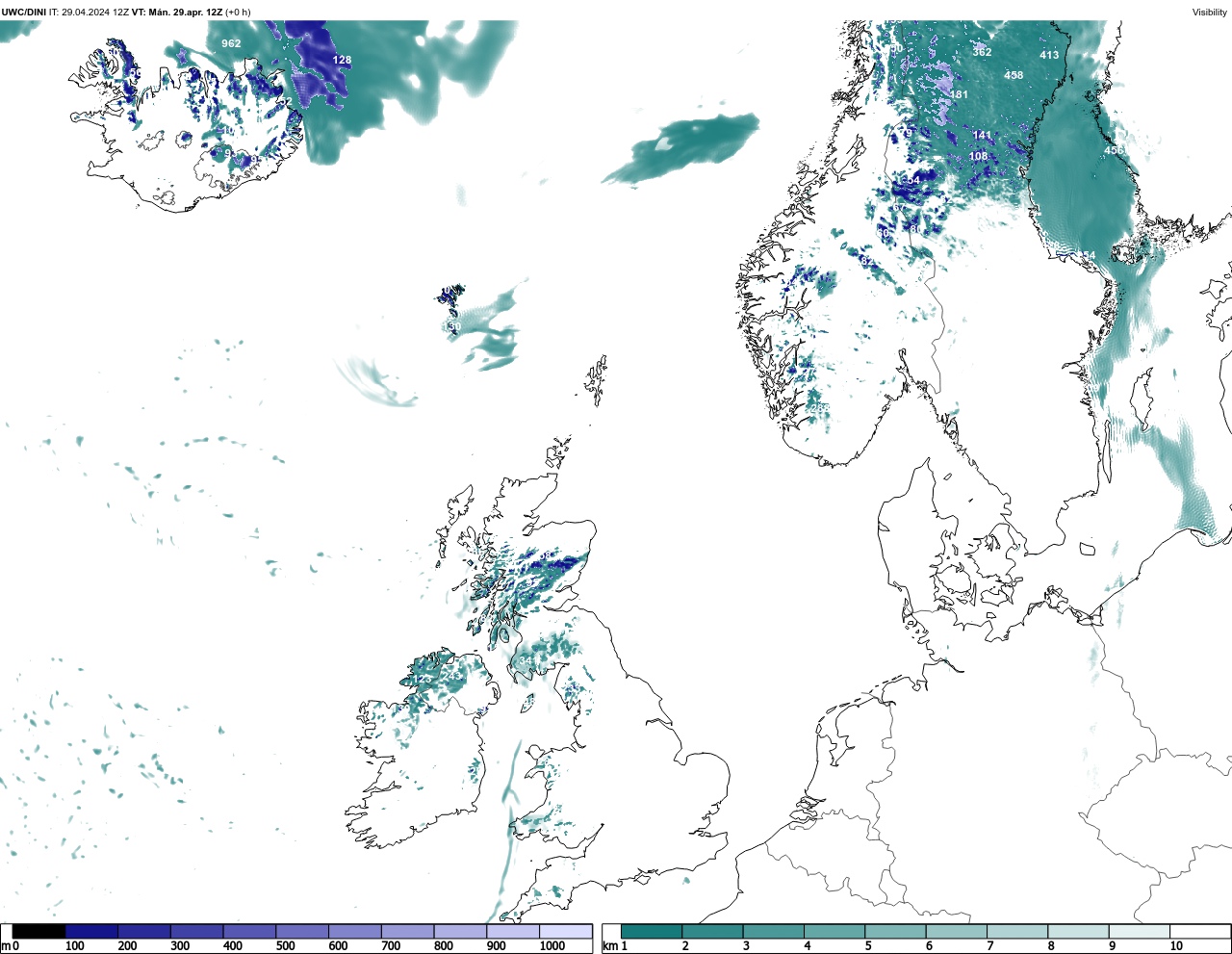Click the 9–10 km lightest teal swatch
The height and width of the screenshot is (954, 1232).
(x=1140, y=932)
